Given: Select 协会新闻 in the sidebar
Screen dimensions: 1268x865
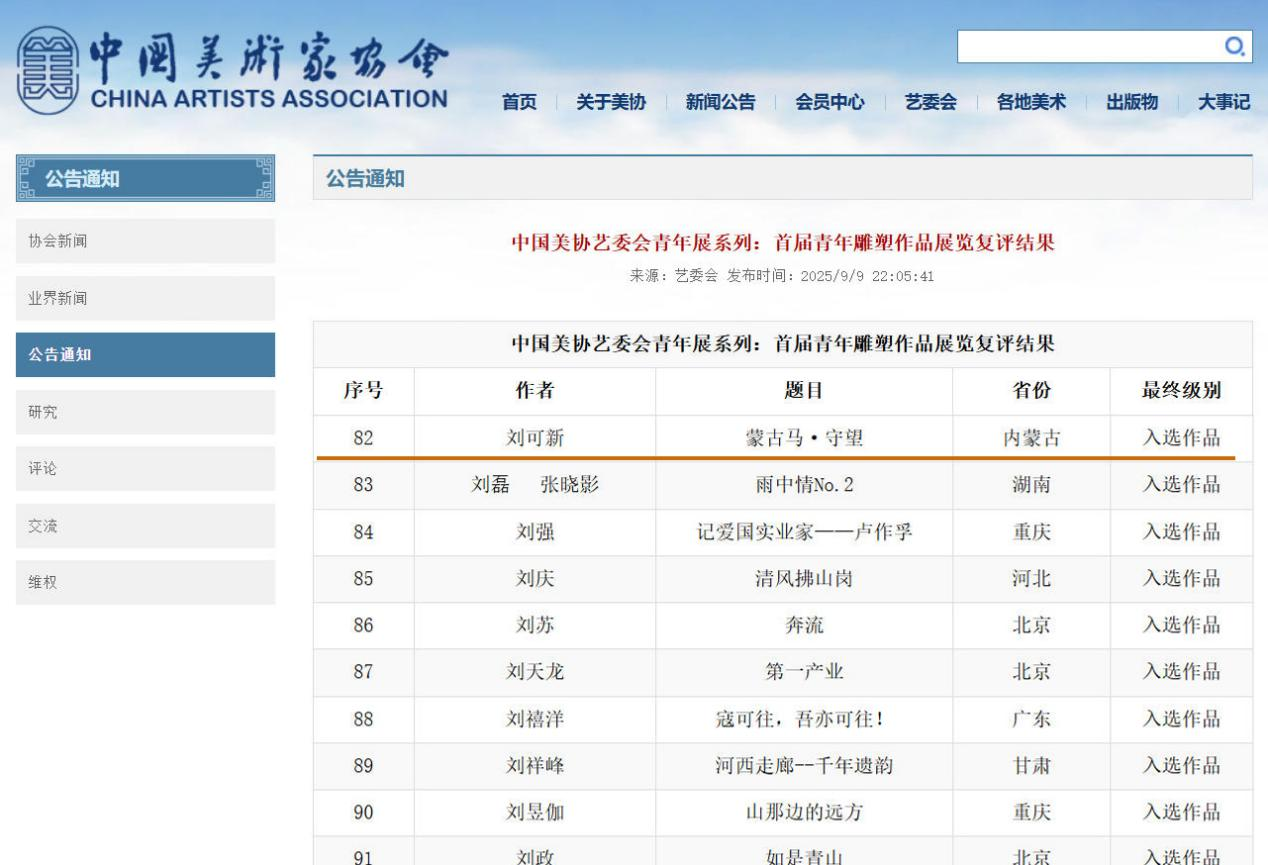Looking at the screenshot, I should 145,241.
